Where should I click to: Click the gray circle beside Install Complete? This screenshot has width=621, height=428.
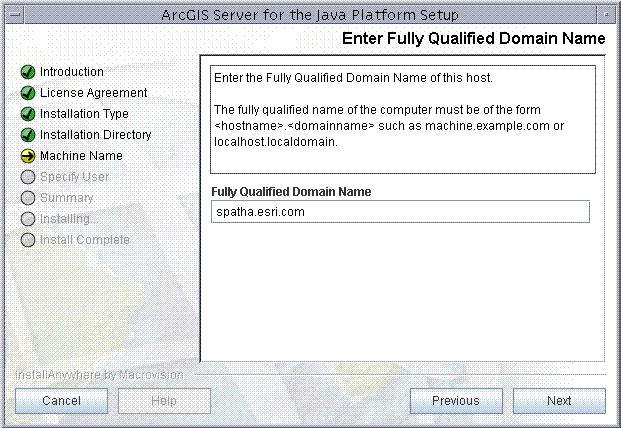pos(28,240)
